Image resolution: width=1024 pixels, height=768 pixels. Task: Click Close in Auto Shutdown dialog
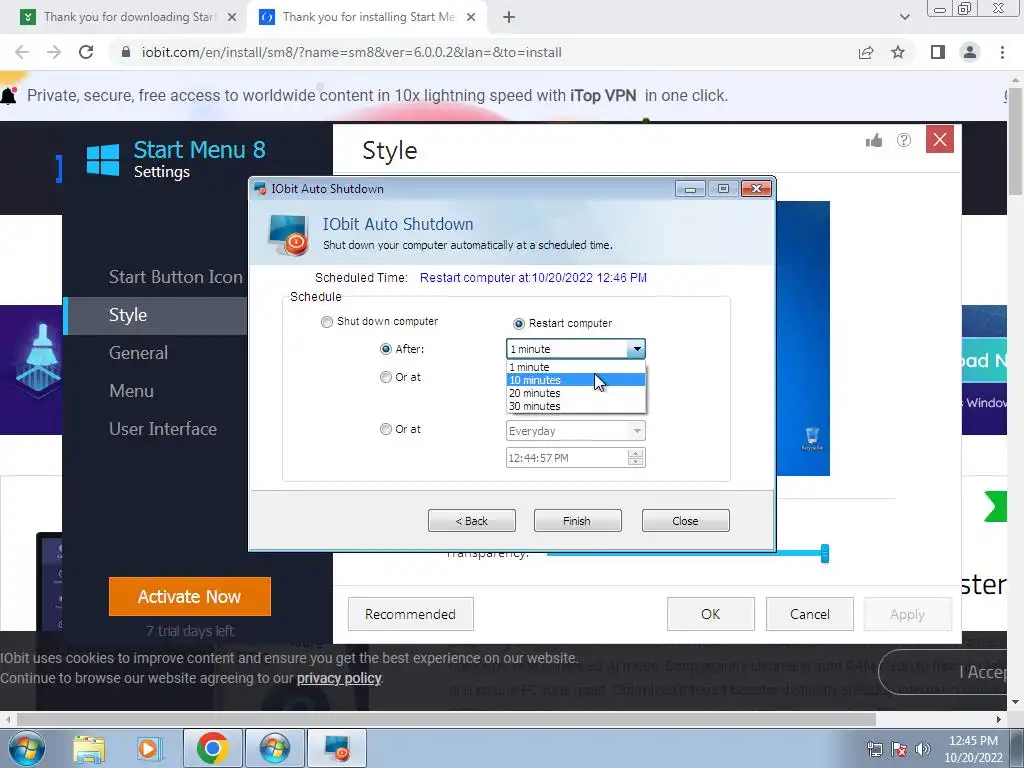[686, 521]
